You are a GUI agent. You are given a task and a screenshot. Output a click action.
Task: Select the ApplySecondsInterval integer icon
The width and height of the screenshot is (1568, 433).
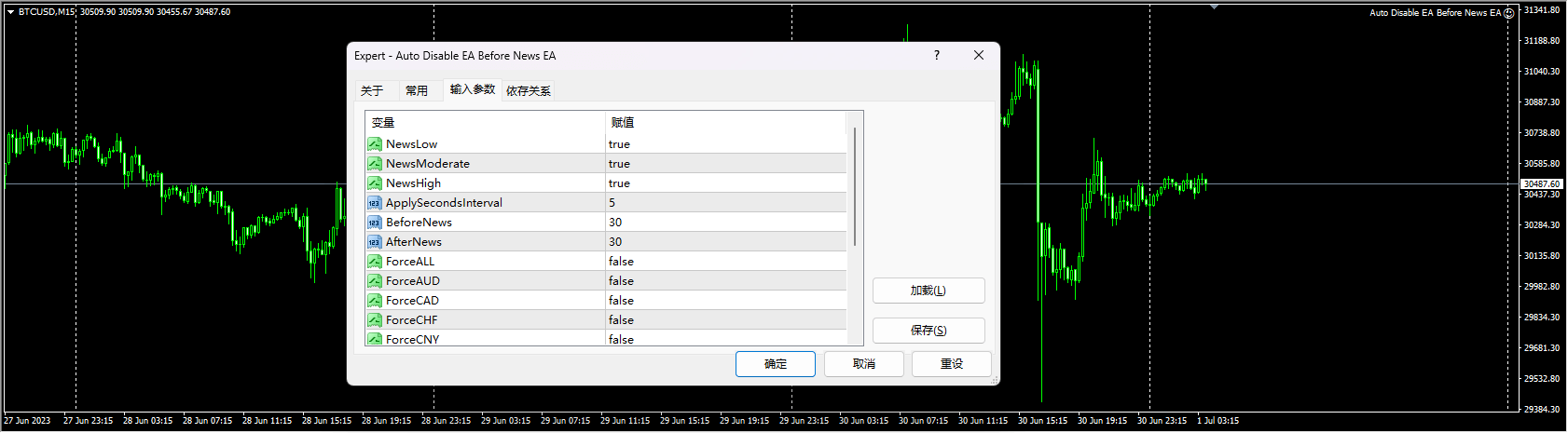click(x=374, y=203)
